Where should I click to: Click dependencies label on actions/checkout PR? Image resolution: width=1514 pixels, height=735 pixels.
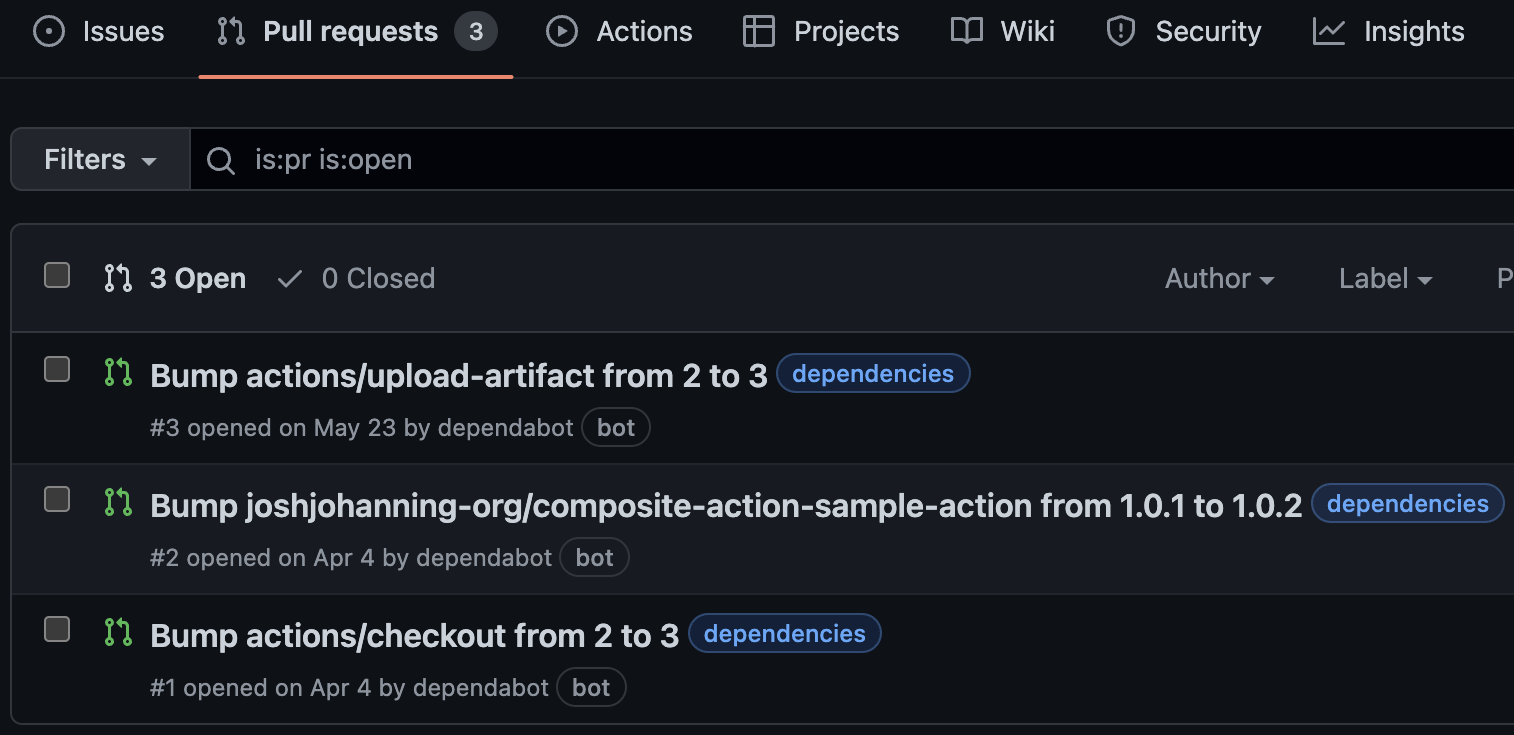784,634
